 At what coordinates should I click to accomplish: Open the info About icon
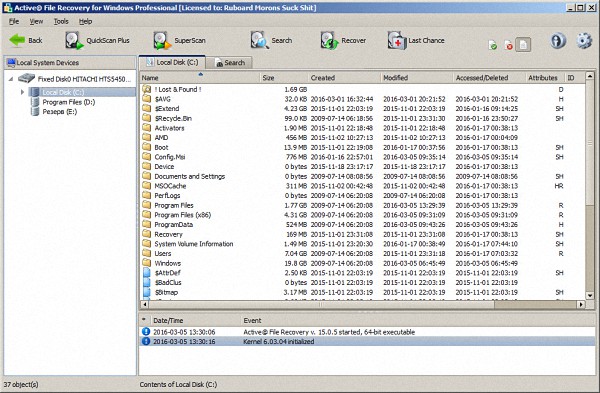pyautogui.click(x=558, y=40)
